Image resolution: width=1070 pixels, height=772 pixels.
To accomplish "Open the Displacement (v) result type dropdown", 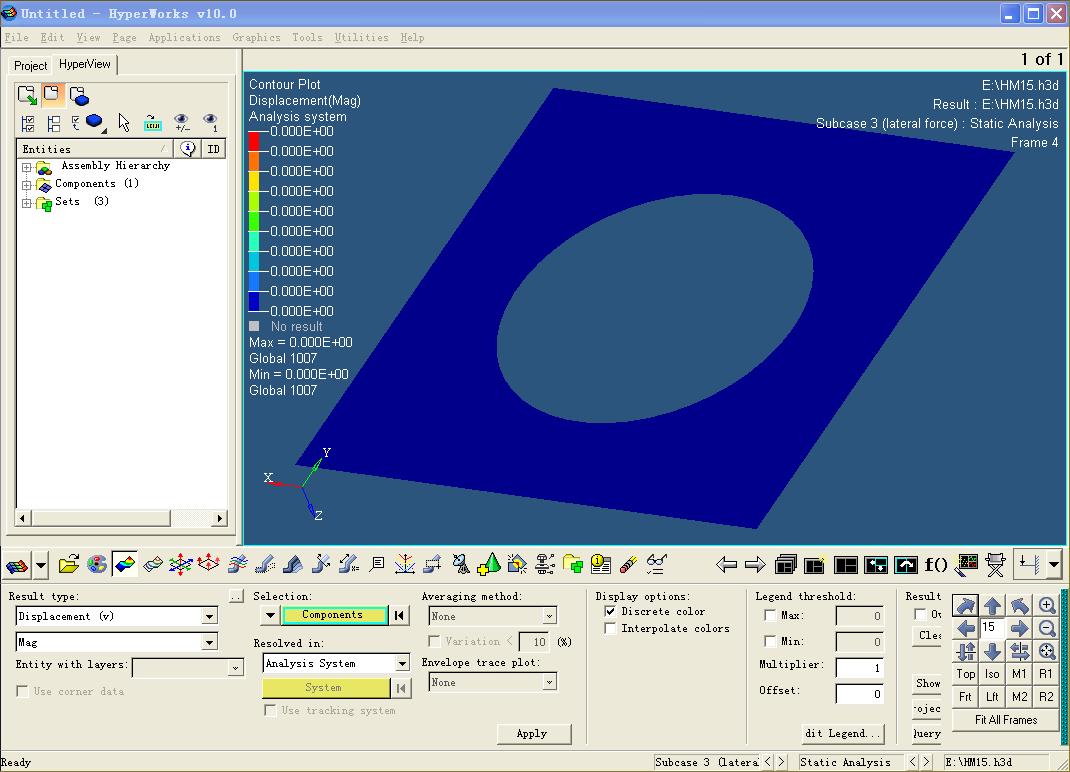I will point(209,617).
